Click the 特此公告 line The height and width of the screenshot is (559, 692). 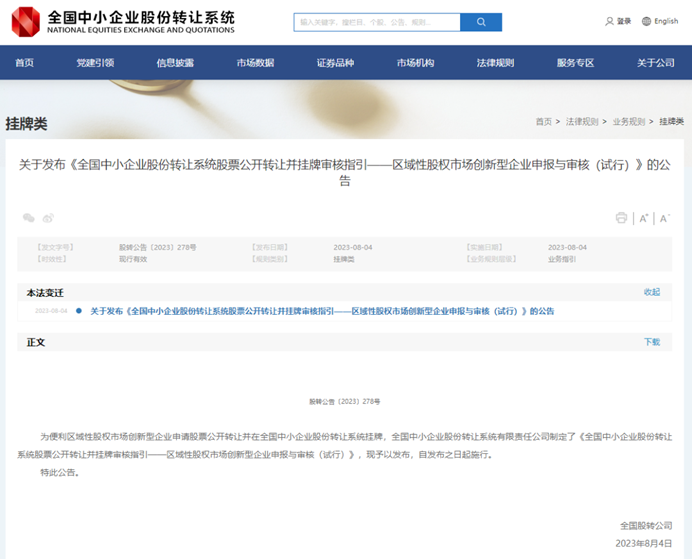(x=60, y=473)
